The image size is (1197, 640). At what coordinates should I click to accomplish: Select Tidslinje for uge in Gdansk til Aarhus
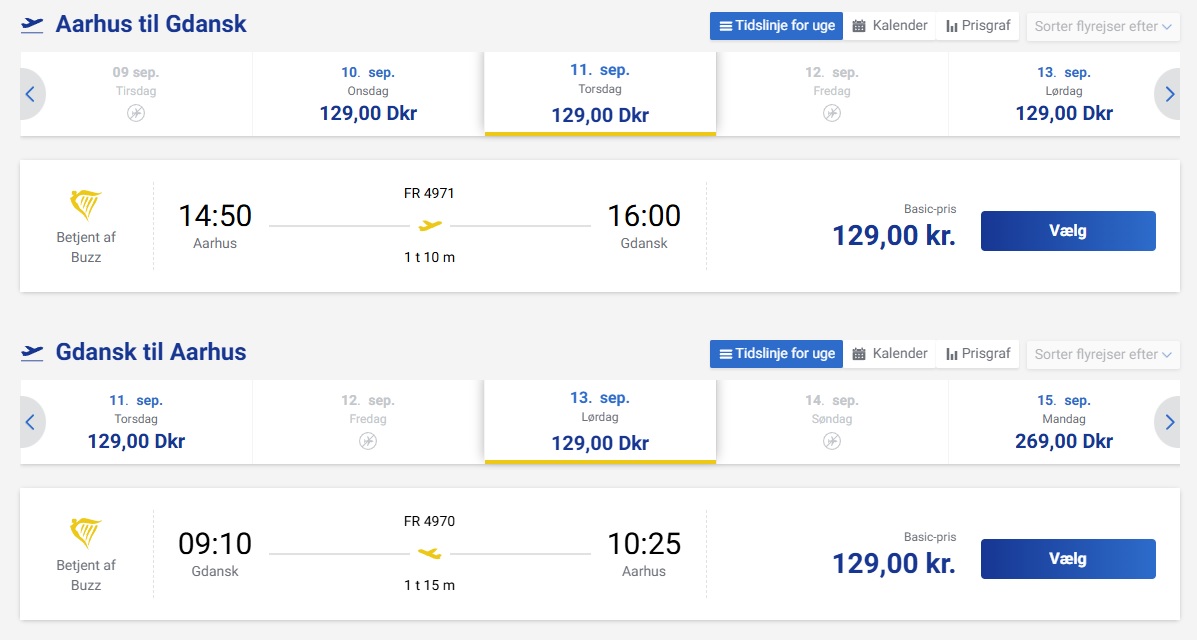(777, 354)
